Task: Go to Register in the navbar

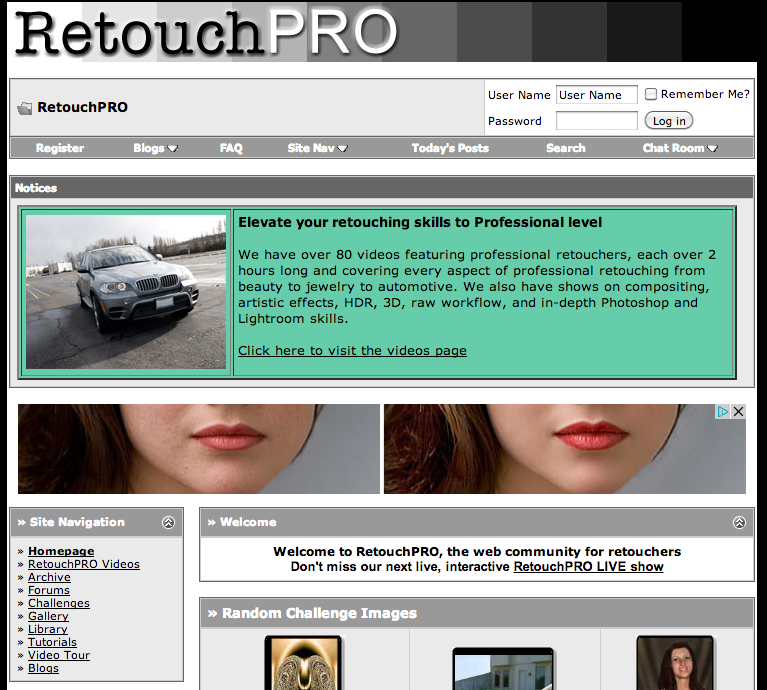Action: pos(60,148)
